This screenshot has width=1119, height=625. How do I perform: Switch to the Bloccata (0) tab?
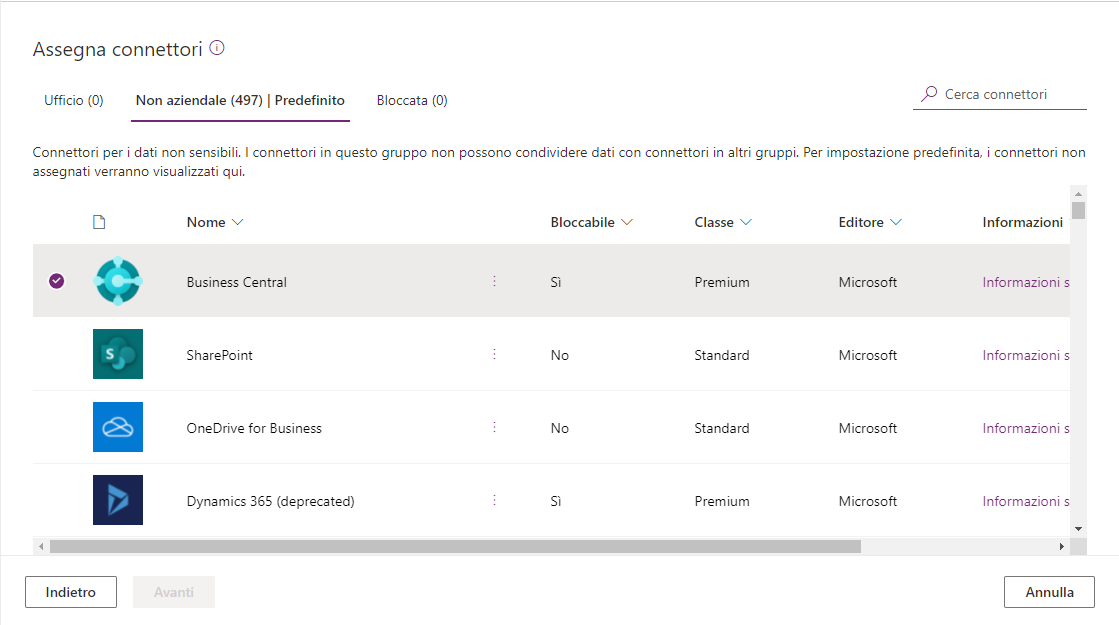[x=412, y=101]
